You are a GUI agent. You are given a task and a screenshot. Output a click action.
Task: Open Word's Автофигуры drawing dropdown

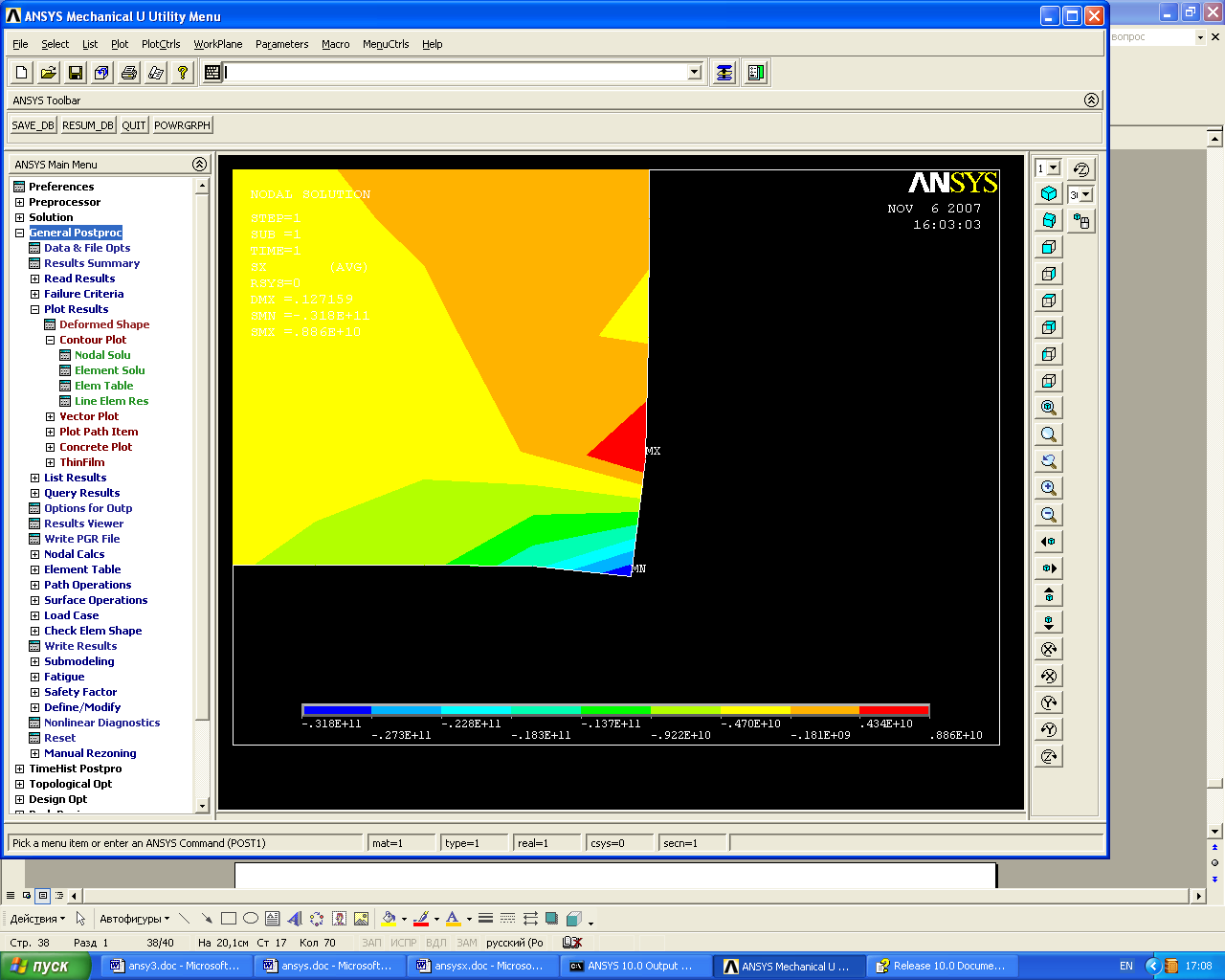click(134, 919)
